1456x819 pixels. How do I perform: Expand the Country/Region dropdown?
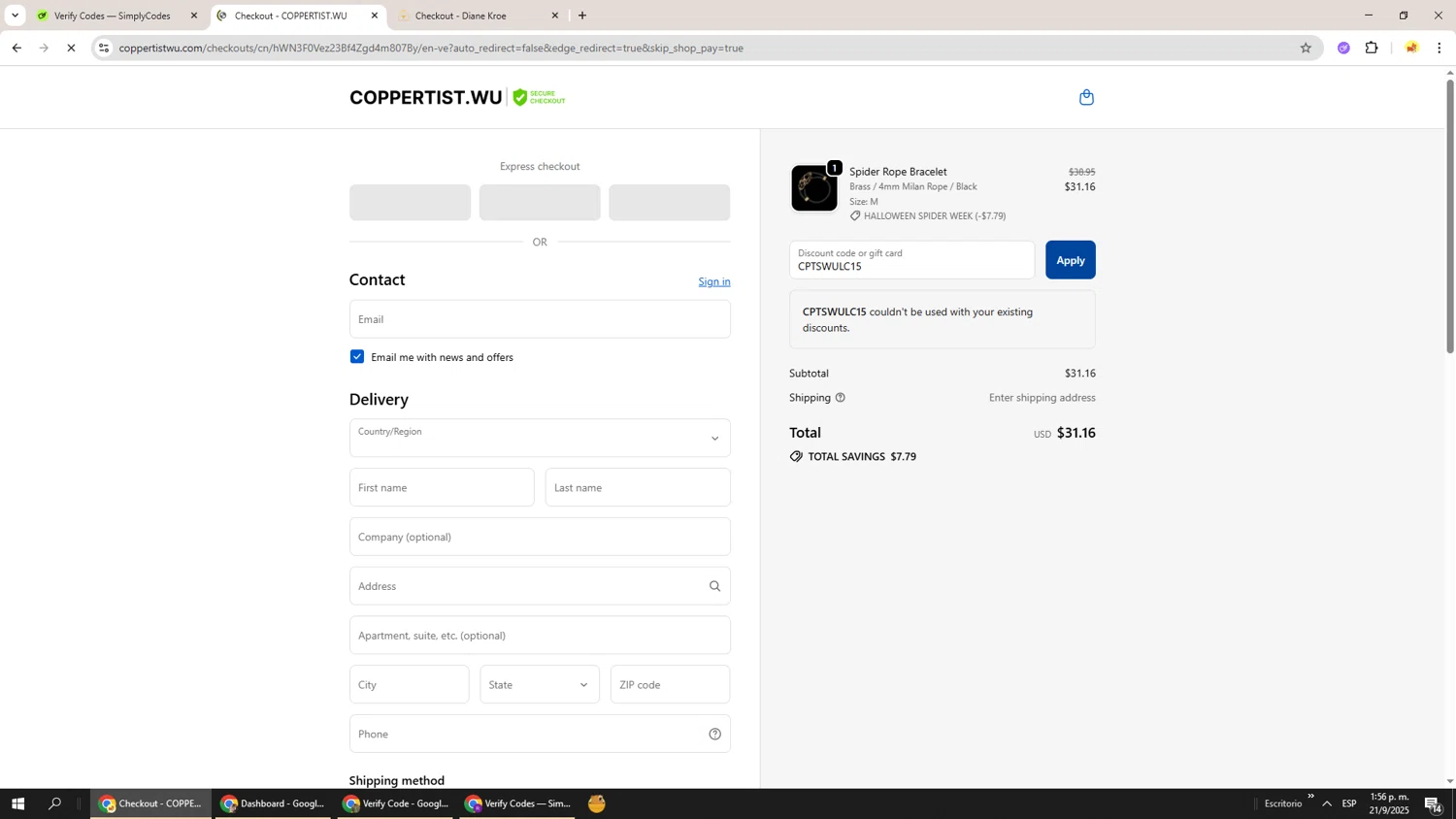click(x=540, y=439)
